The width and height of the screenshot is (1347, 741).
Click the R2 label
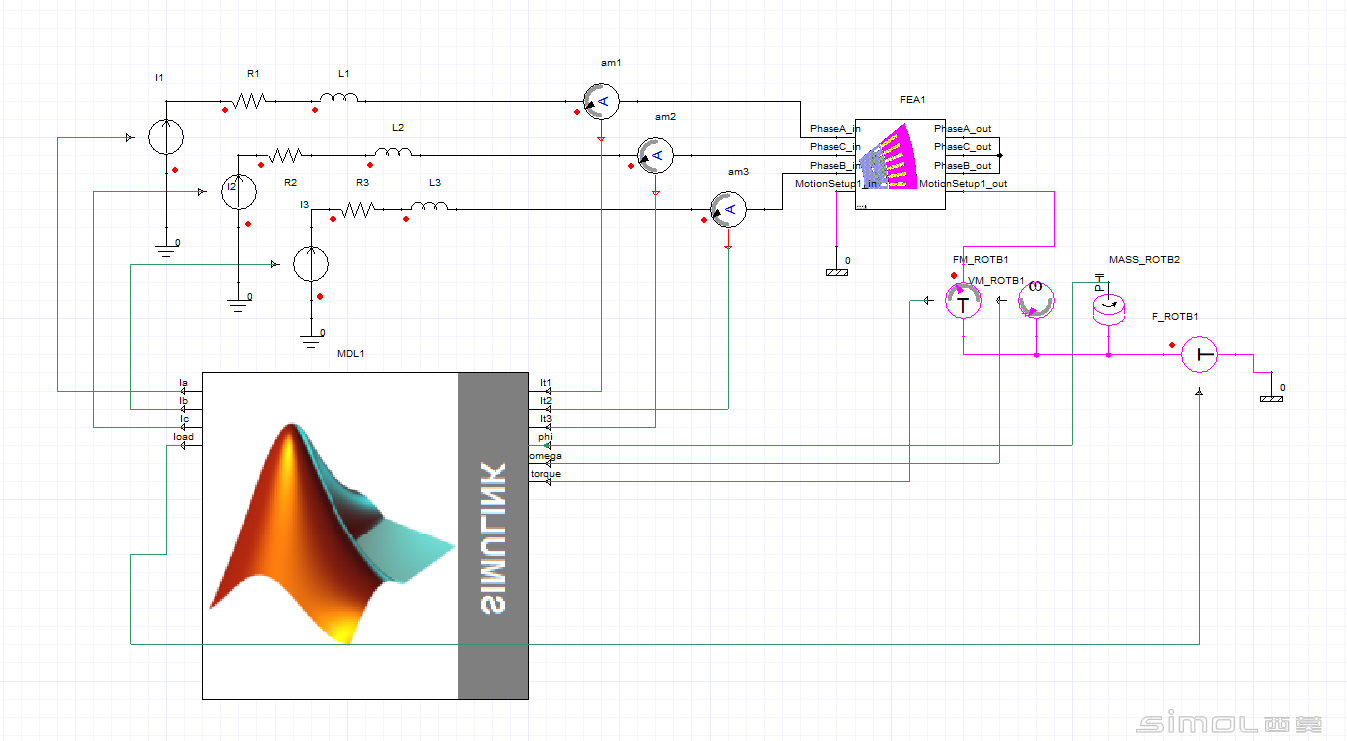pyautogui.click(x=290, y=183)
